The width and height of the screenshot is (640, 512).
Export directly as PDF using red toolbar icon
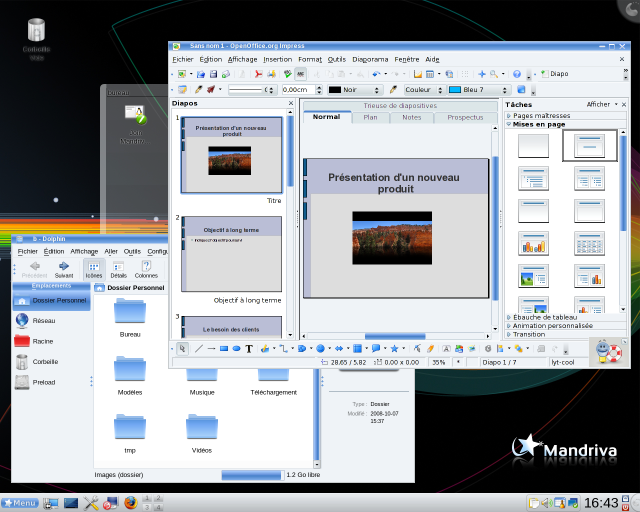(258, 74)
